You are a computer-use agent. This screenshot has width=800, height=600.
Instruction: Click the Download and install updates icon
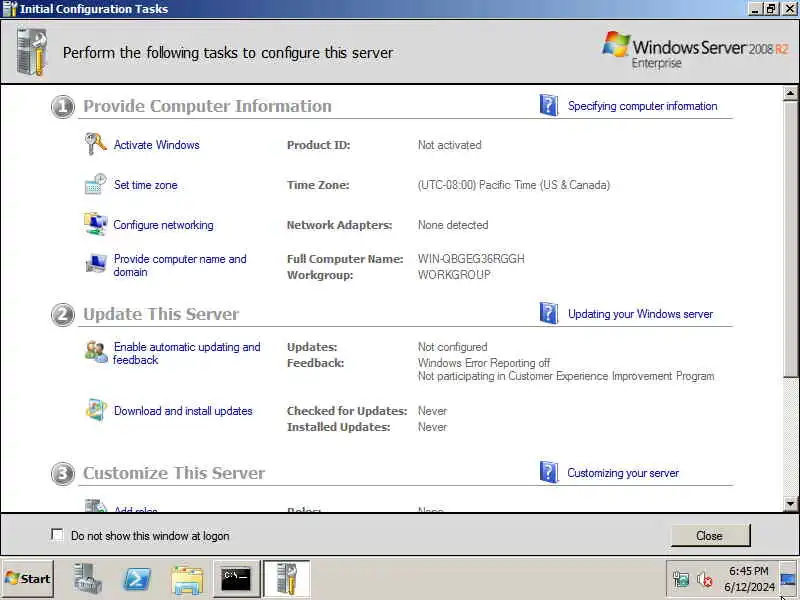96,410
